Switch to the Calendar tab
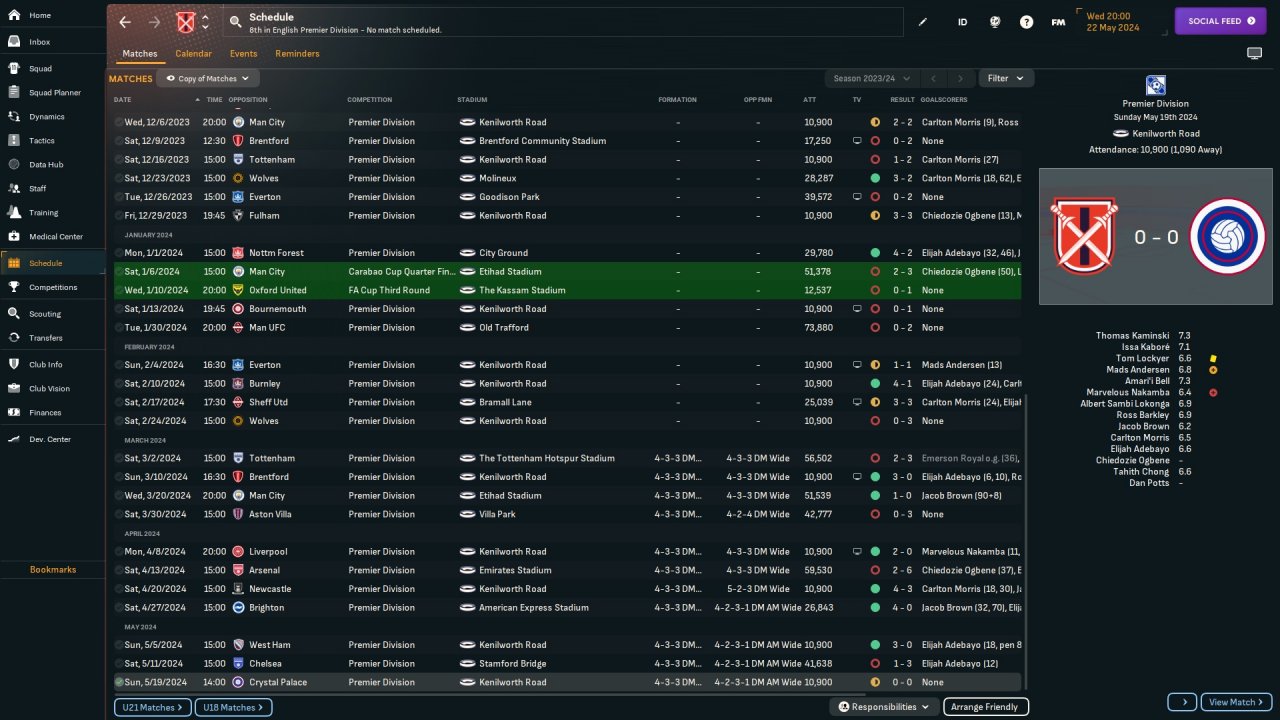 click(193, 54)
